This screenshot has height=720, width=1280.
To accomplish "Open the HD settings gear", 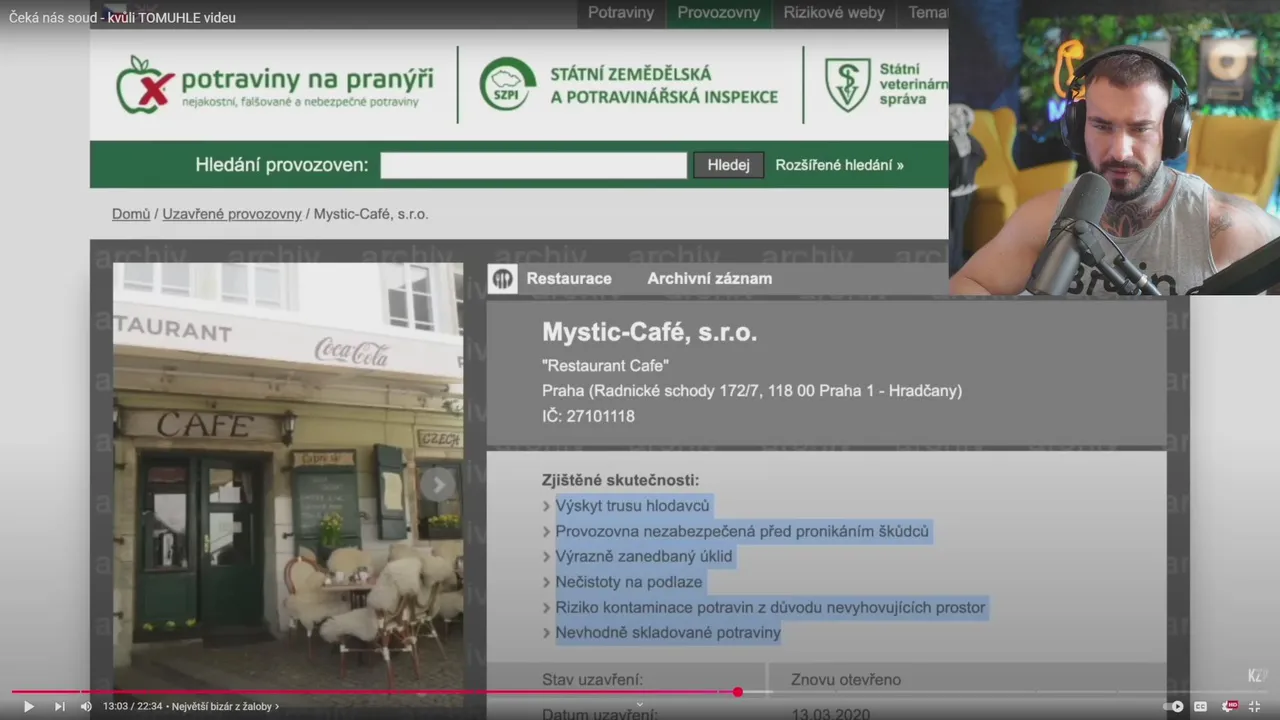I will pyautogui.click(x=1229, y=706).
